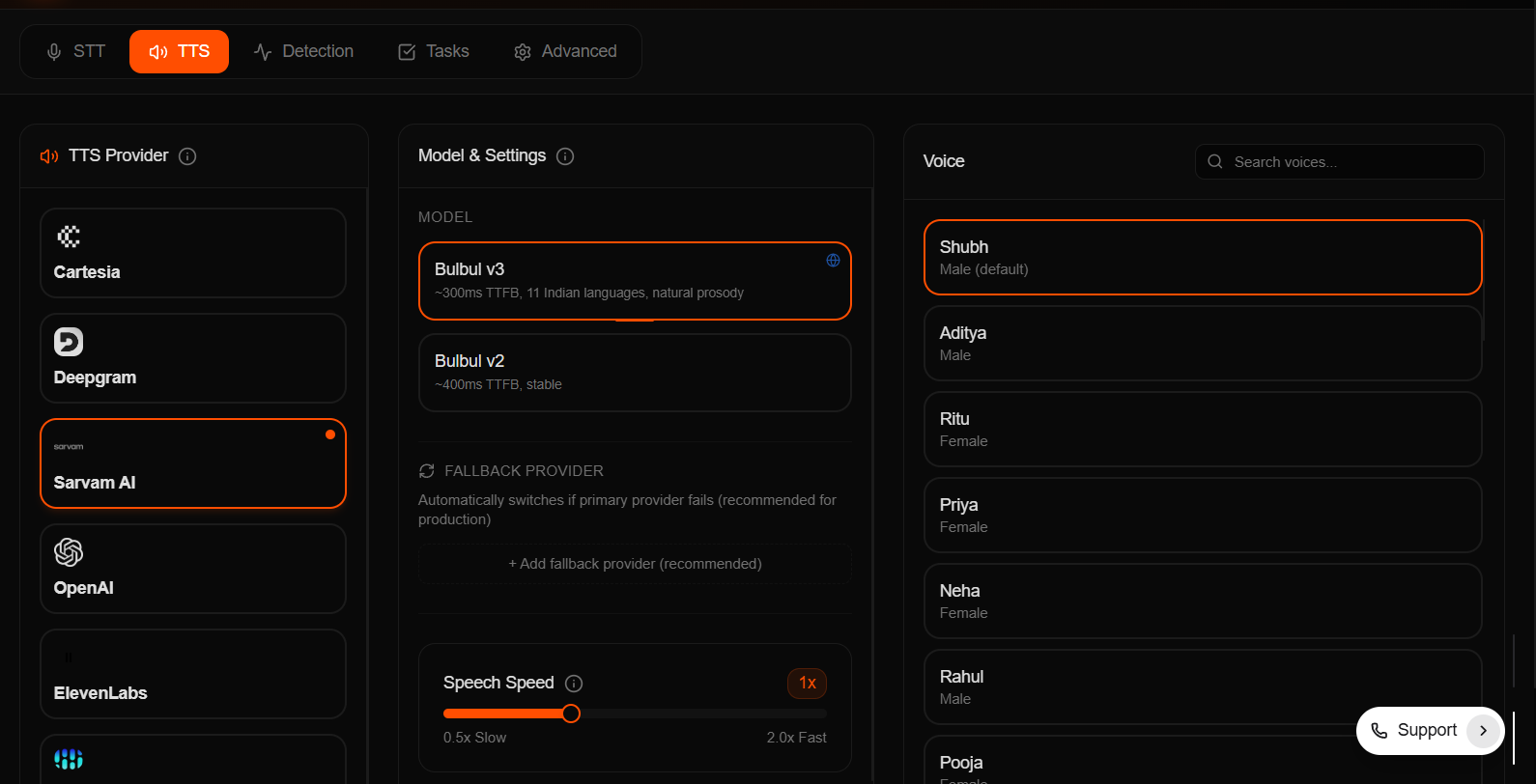
Task: Click the Support phone icon
Action: (1380, 731)
